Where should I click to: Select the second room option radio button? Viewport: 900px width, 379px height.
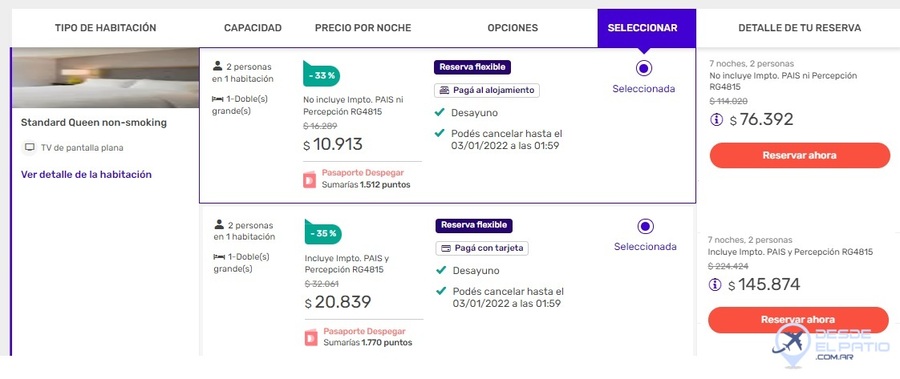645,226
